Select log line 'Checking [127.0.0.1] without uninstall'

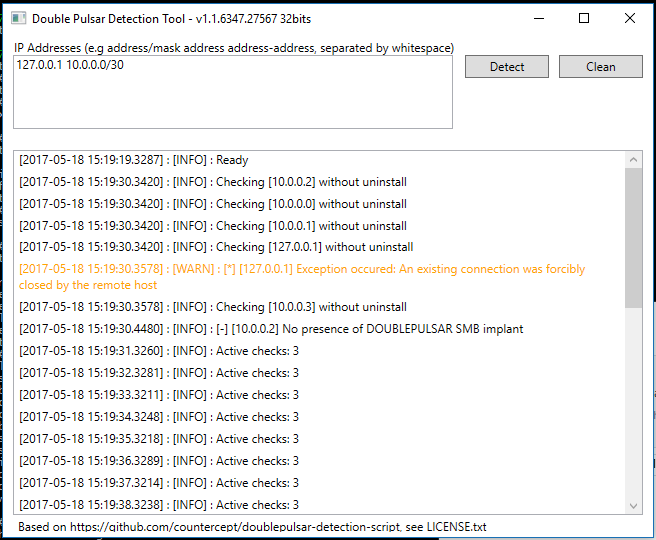(216, 247)
